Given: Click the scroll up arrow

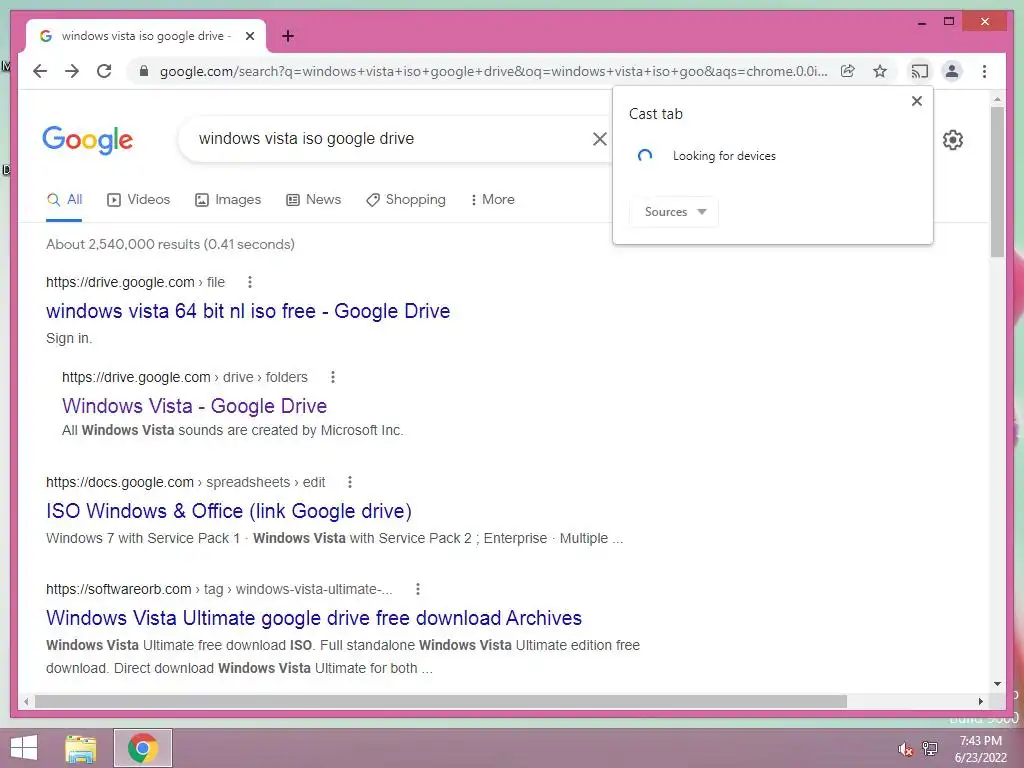Looking at the screenshot, I should tap(997, 99).
